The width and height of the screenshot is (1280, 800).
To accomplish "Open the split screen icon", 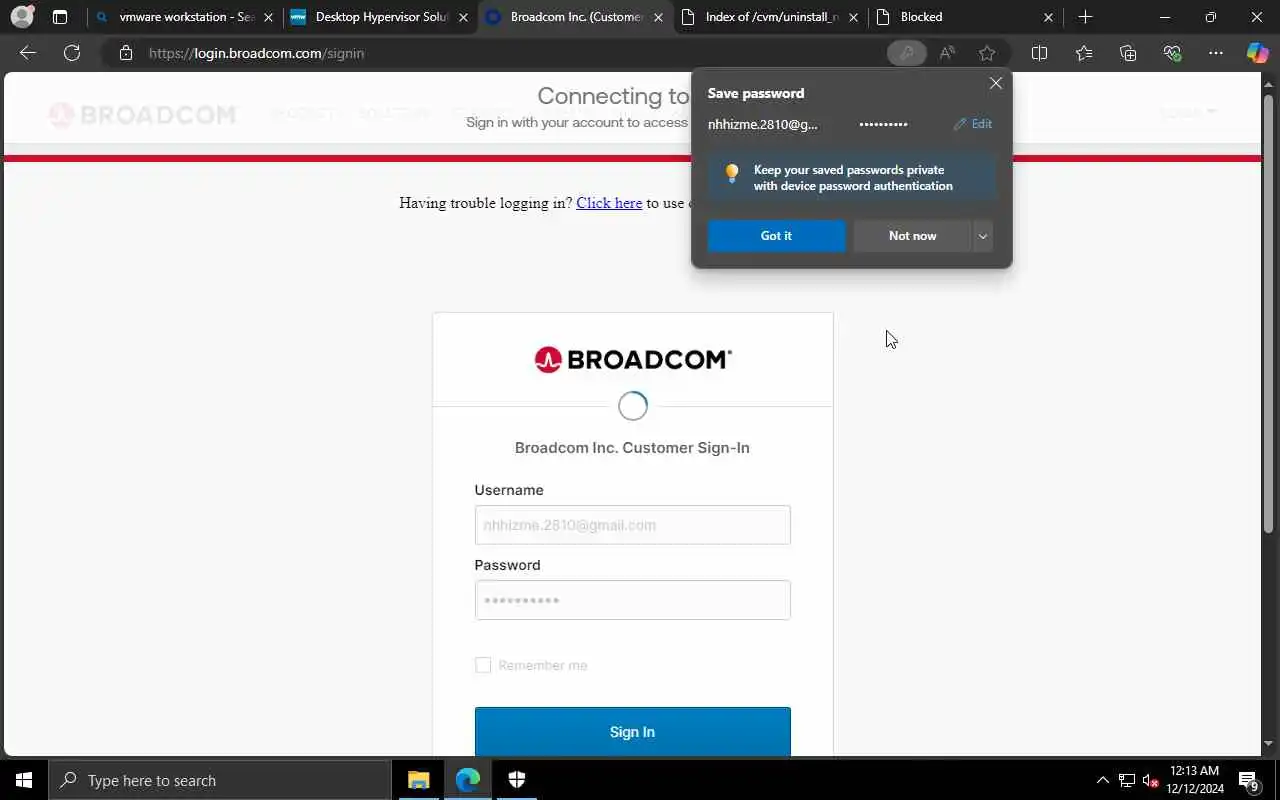I will pyautogui.click(x=1039, y=53).
